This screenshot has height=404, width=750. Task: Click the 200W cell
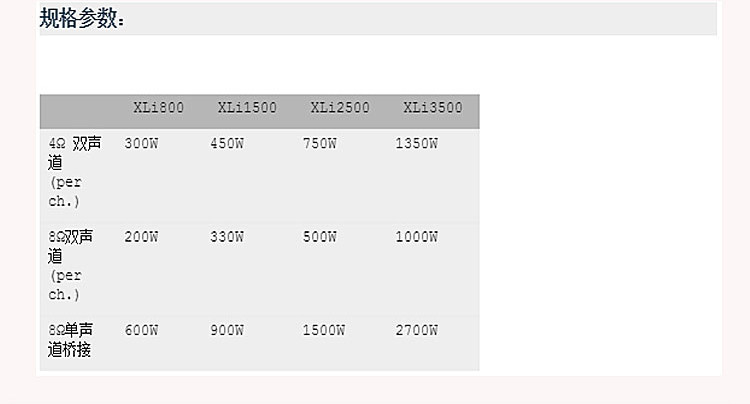141,237
